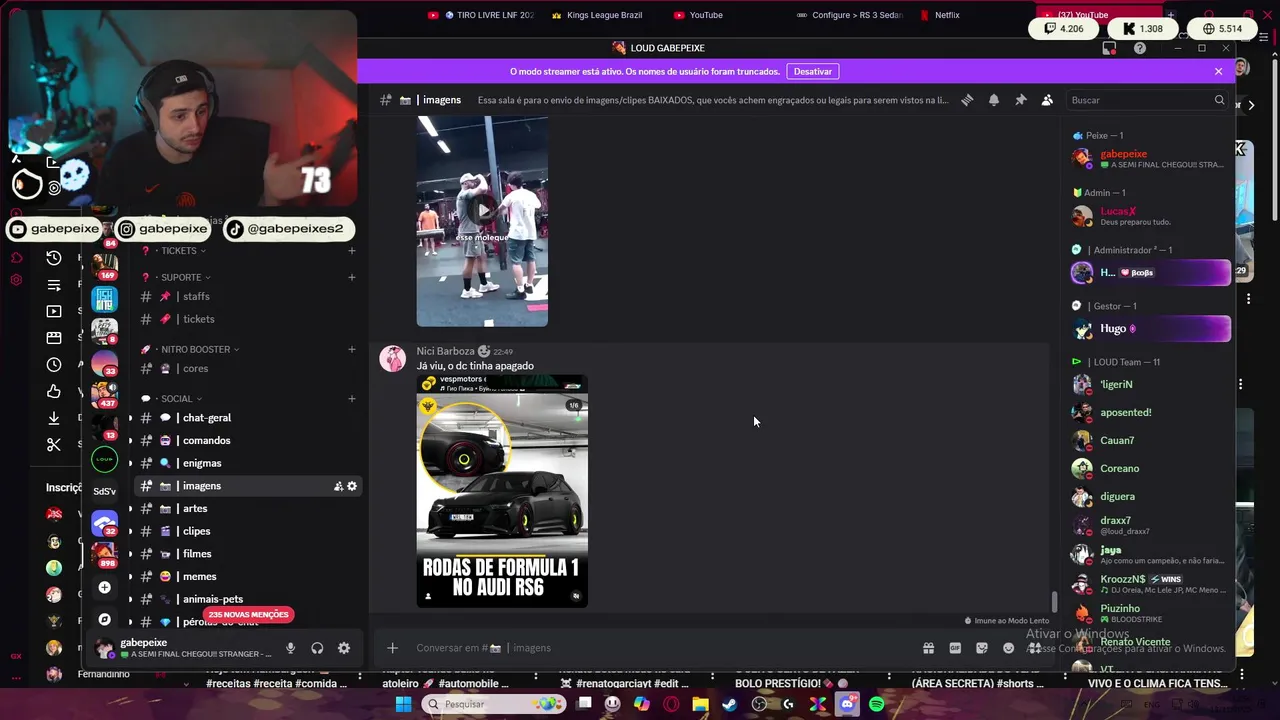
Task: Show pinned messages pin icon
Action: point(1021,100)
